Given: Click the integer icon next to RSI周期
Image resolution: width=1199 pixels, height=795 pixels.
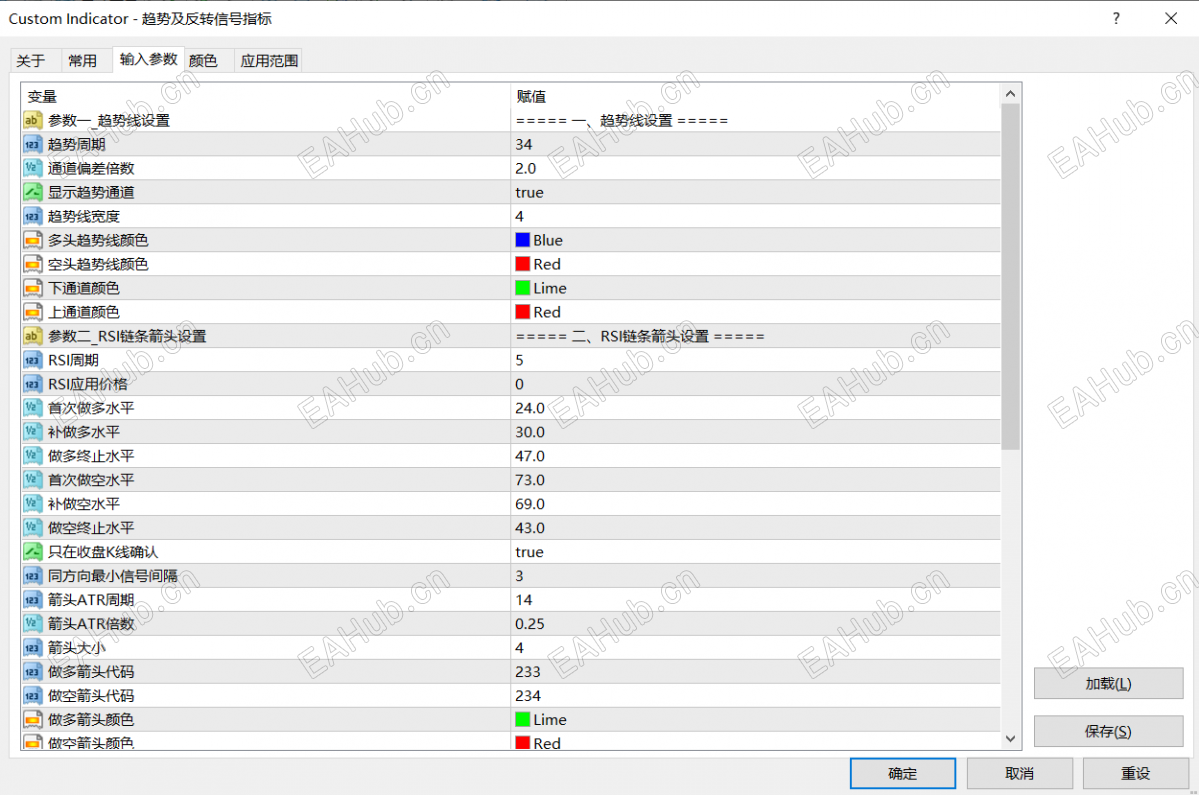Looking at the screenshot, I should [x=32, y=360].
